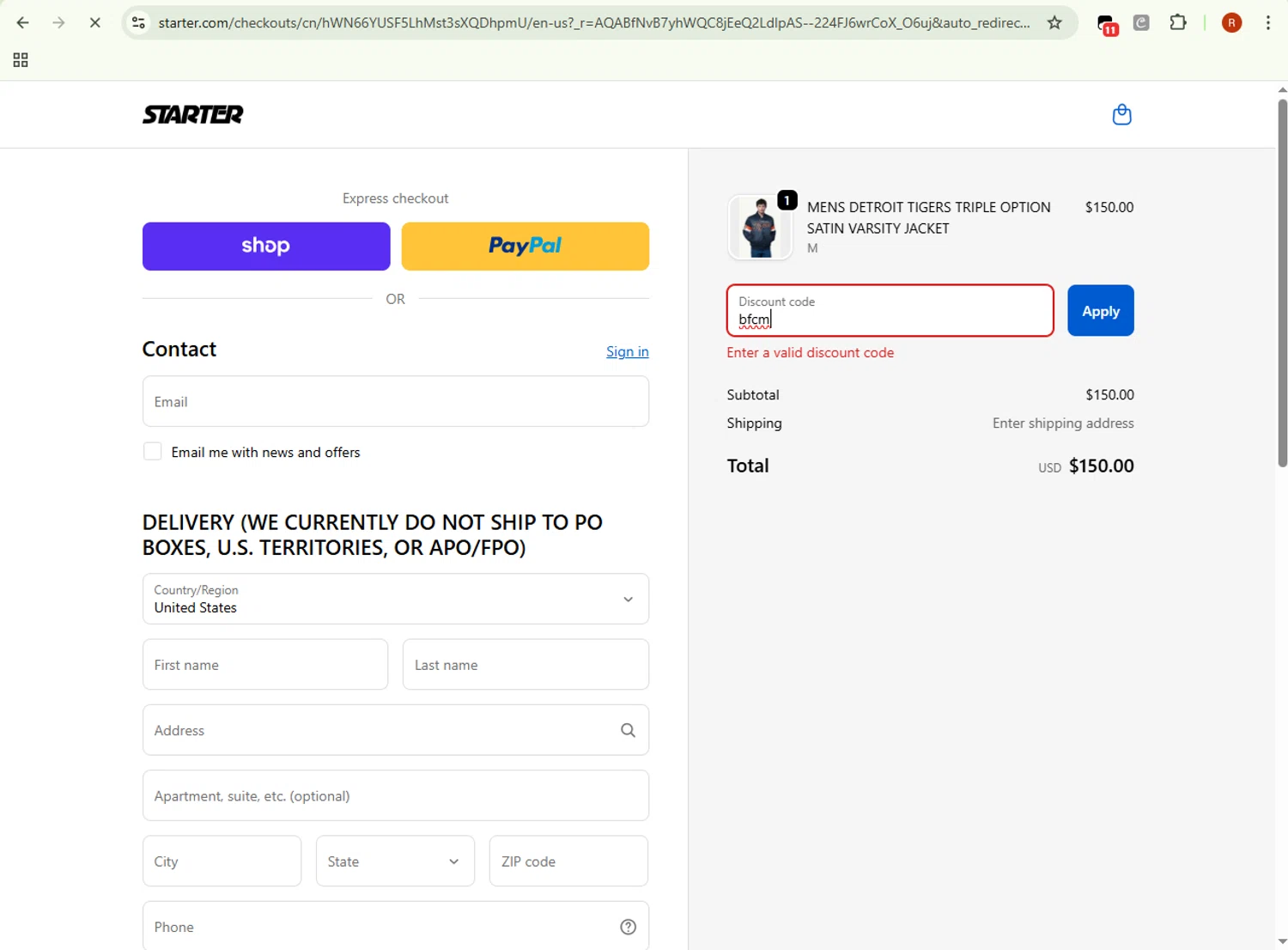
Task: Click the Contact heading
Action: 179,350
